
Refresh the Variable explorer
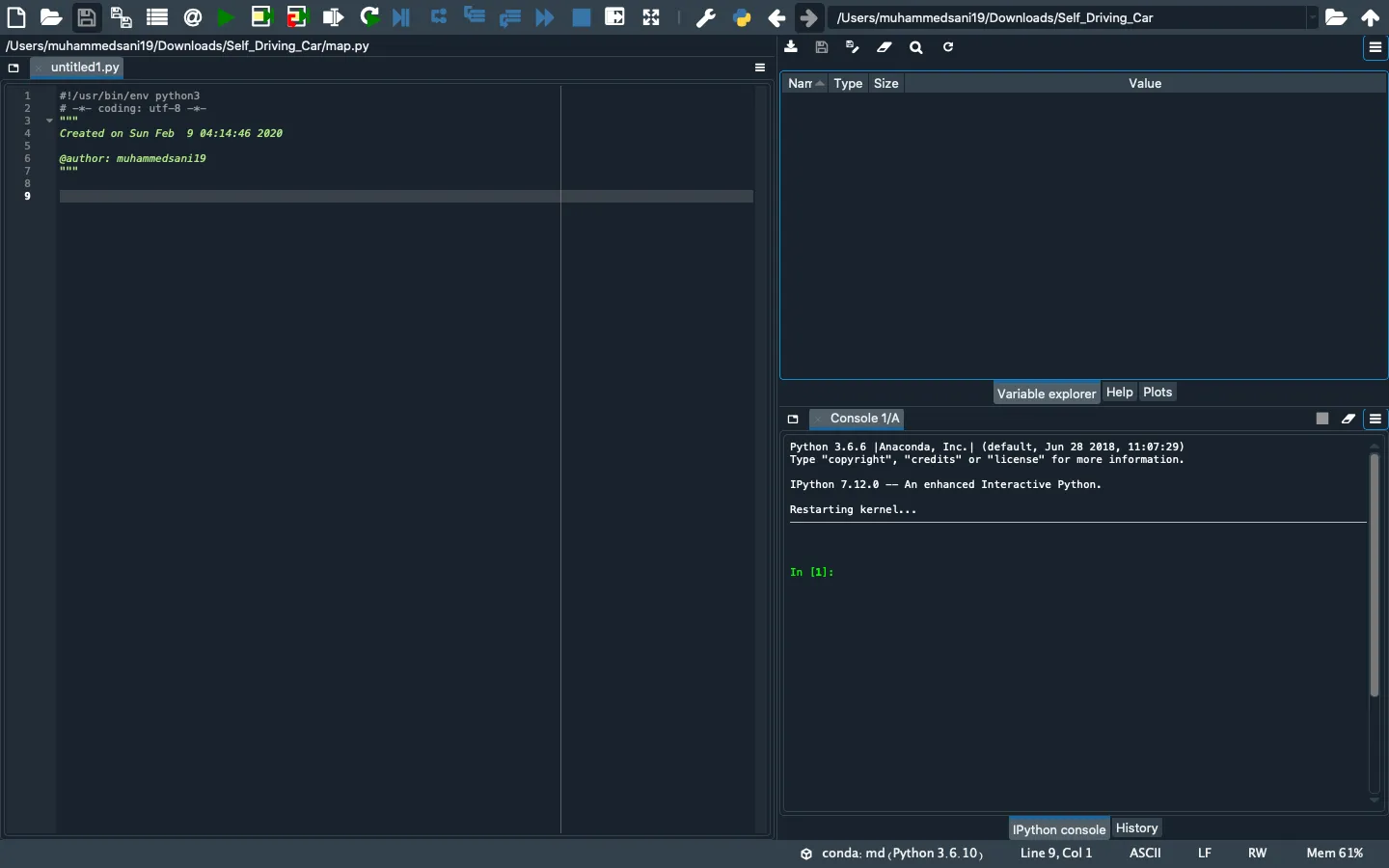click(x=948, y=47)
